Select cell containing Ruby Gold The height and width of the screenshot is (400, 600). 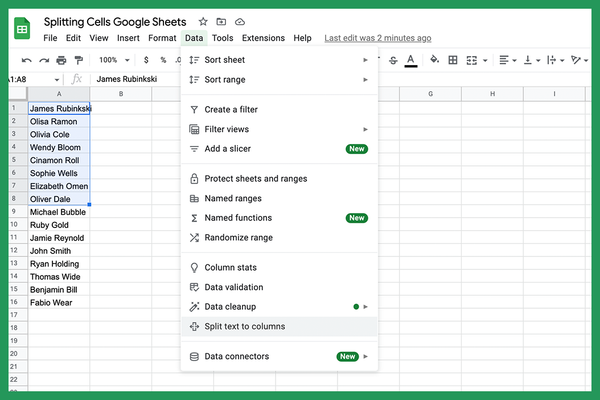[59, 225]
